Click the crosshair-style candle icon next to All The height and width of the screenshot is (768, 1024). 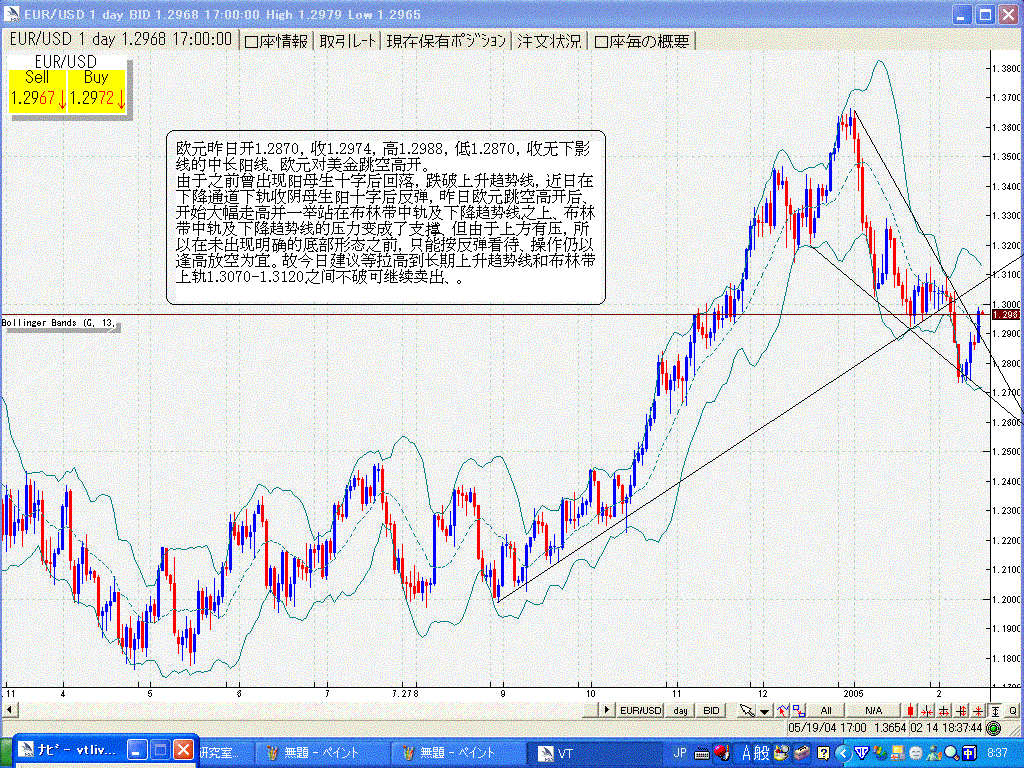click(927, 710)
